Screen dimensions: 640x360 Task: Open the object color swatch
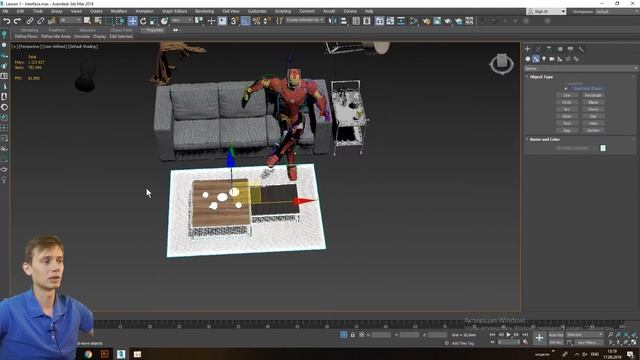pyautogui.click(x=603, y=148)
